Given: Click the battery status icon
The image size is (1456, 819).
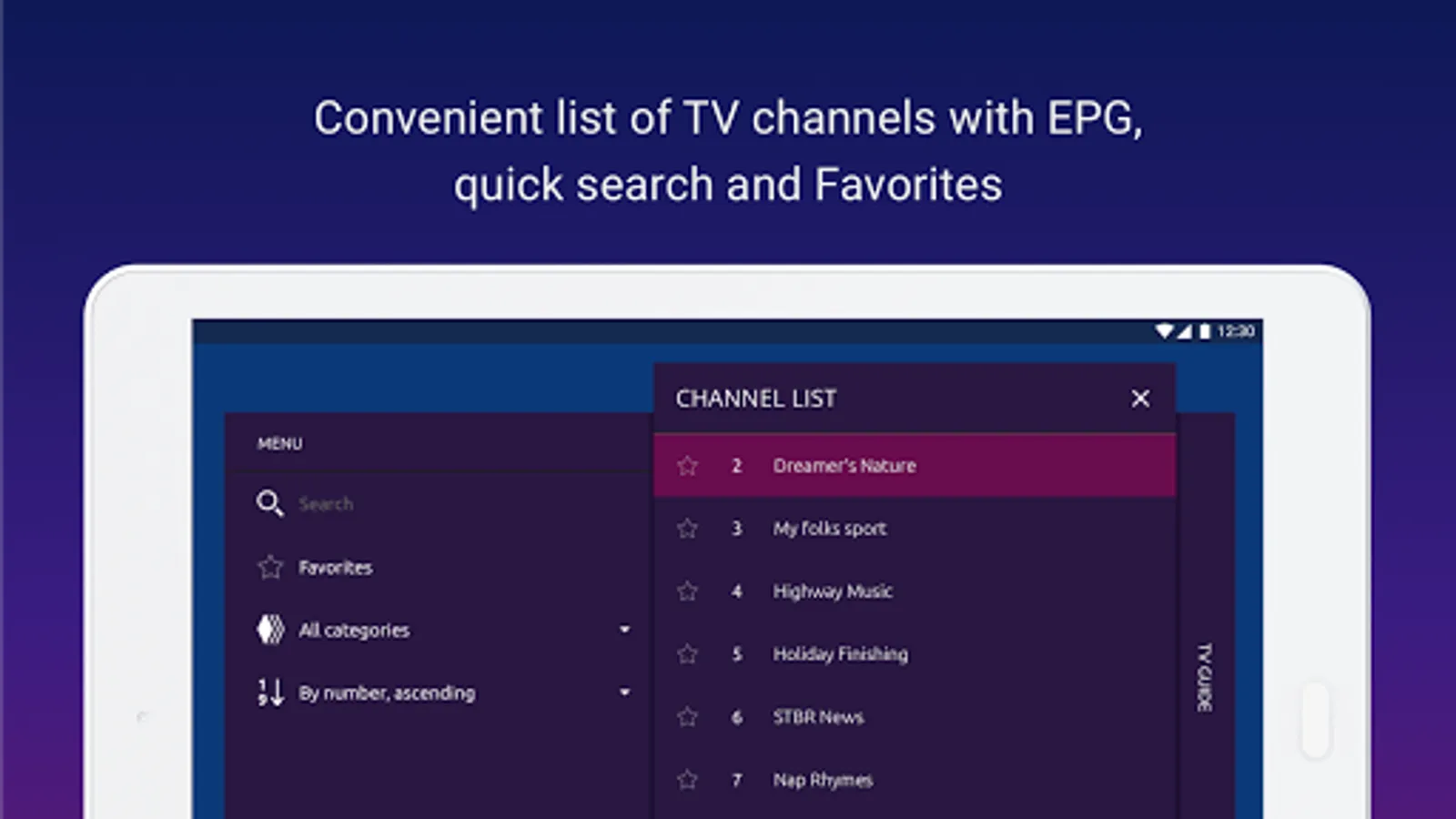Looking at the screenshot, I should 1205,331.
